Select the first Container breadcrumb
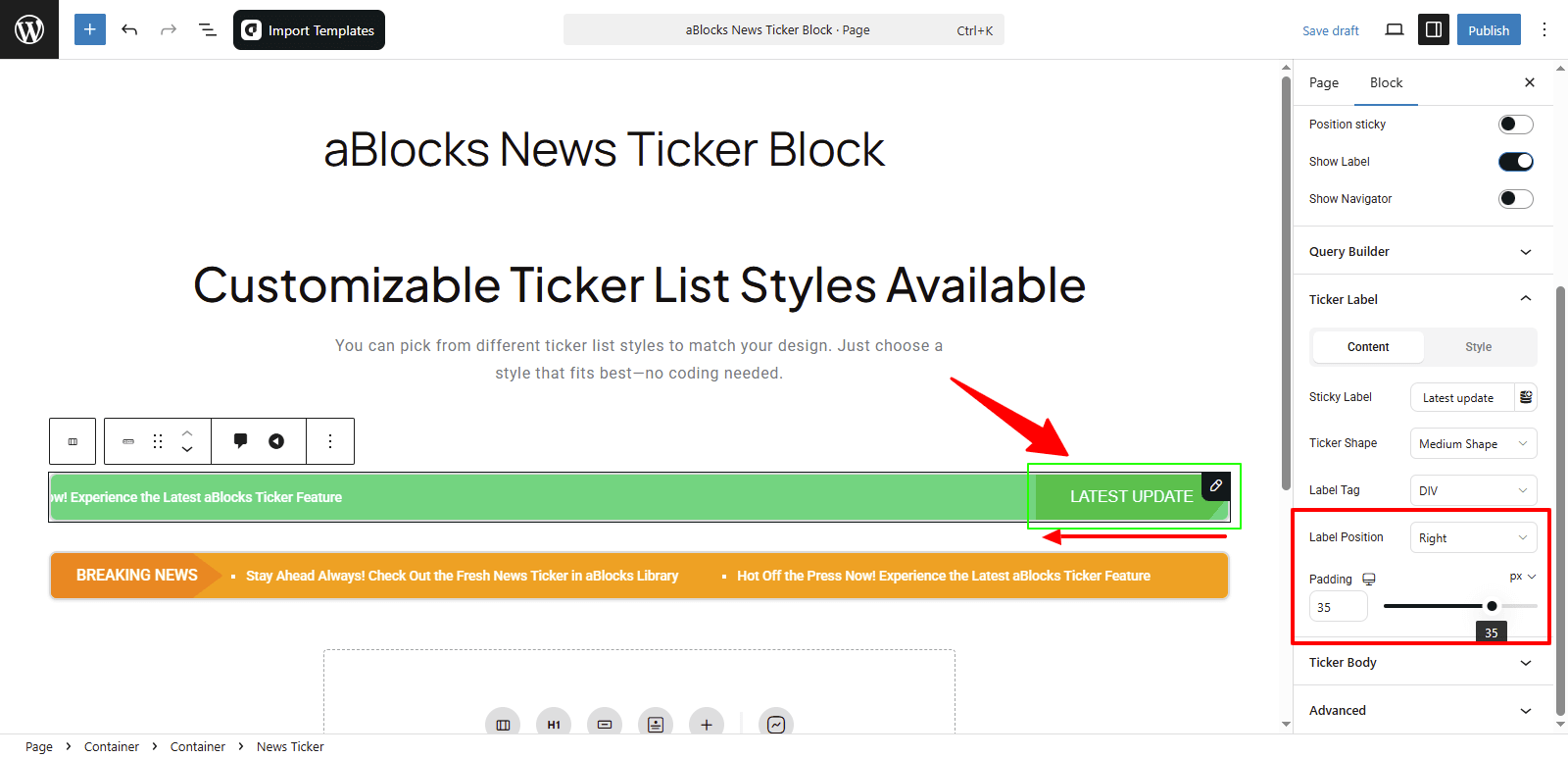The height and width of the screenshot is (758, 1568). click(x=112, y=746)
